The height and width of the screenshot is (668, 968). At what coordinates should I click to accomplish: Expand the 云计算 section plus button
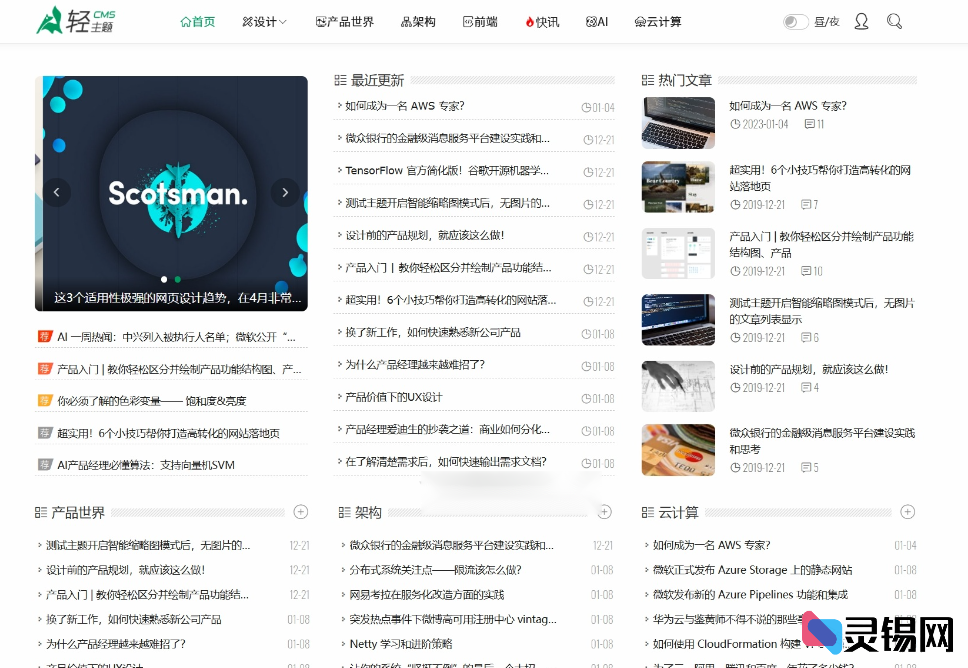pos(907,511)
